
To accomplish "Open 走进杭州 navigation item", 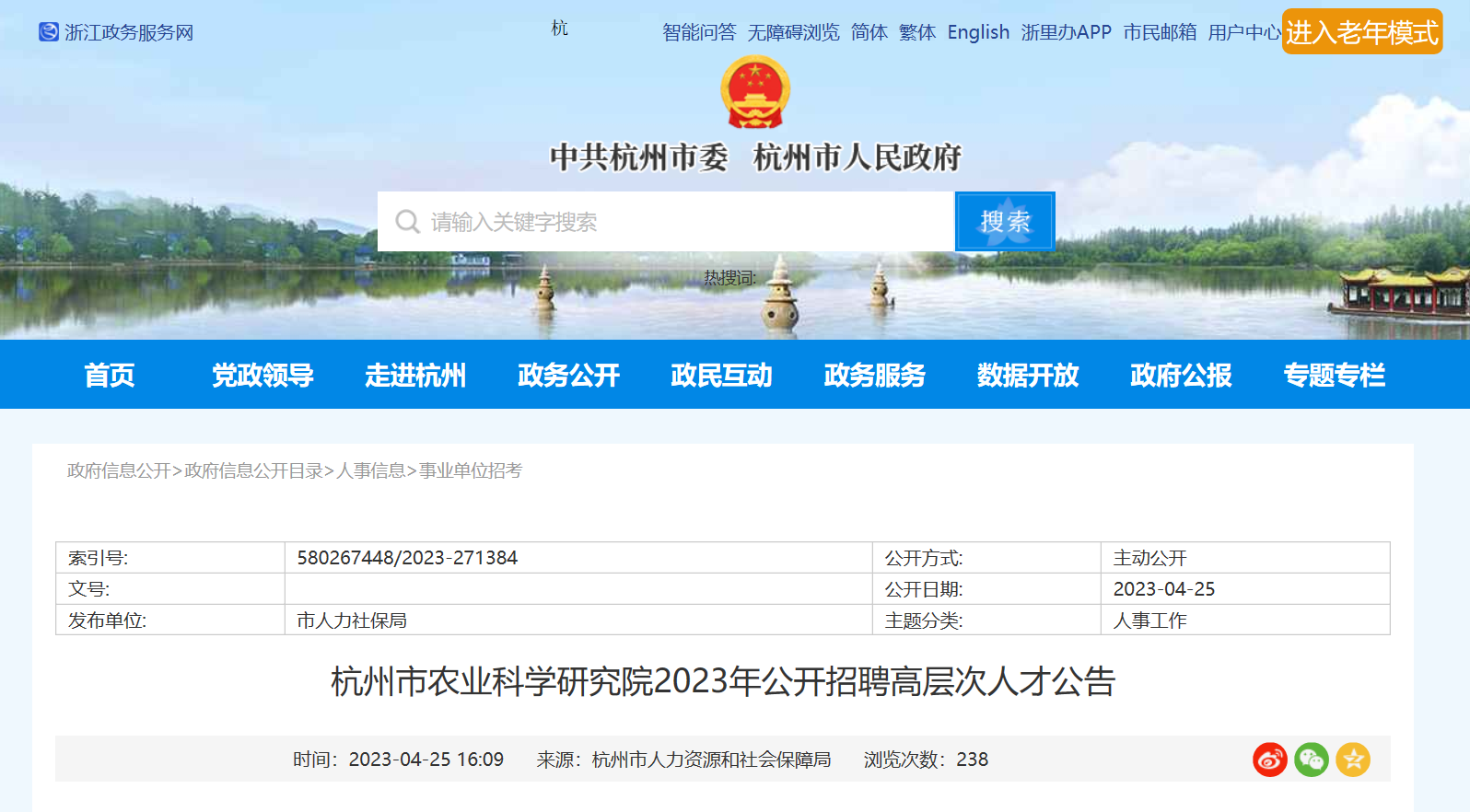I will [415, 375].
